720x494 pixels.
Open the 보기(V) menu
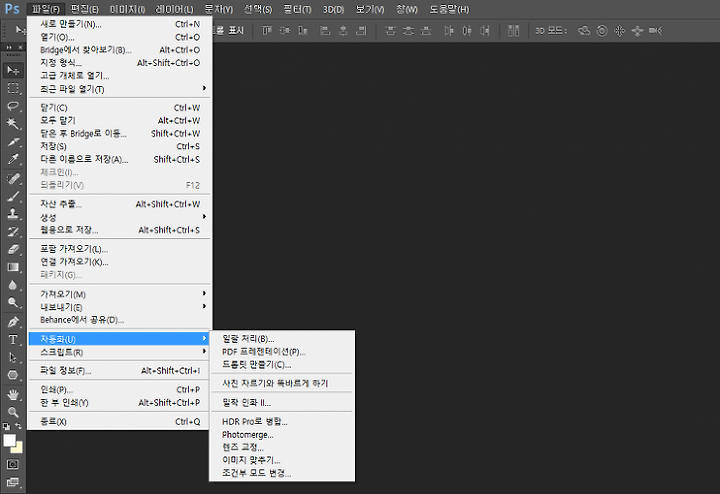click(370, 9)
